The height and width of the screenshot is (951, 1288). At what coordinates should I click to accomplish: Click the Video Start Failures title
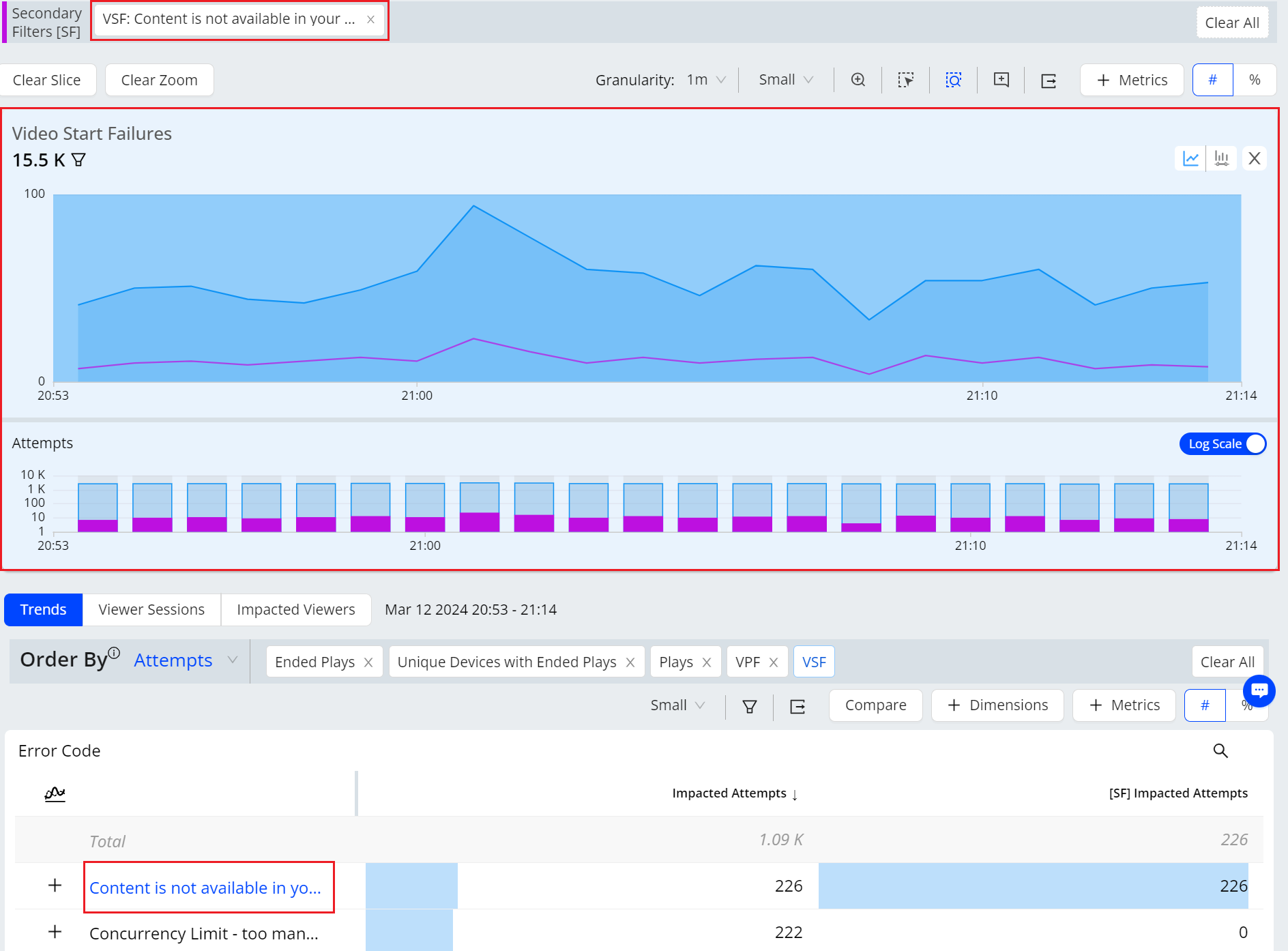(92, 134)
